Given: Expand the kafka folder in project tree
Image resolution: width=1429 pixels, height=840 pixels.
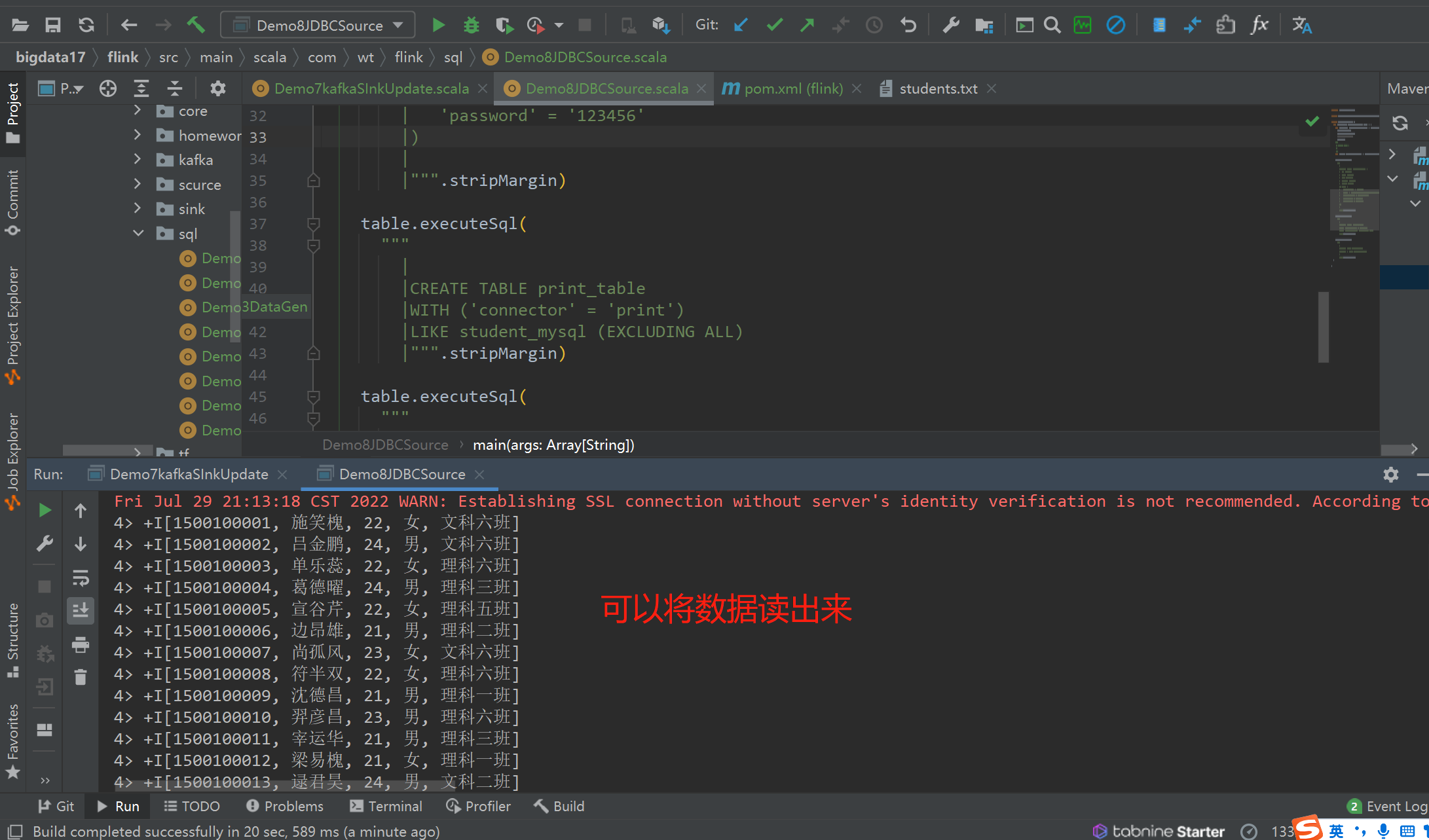Looking at the screenshot, I should coord(138,159).
